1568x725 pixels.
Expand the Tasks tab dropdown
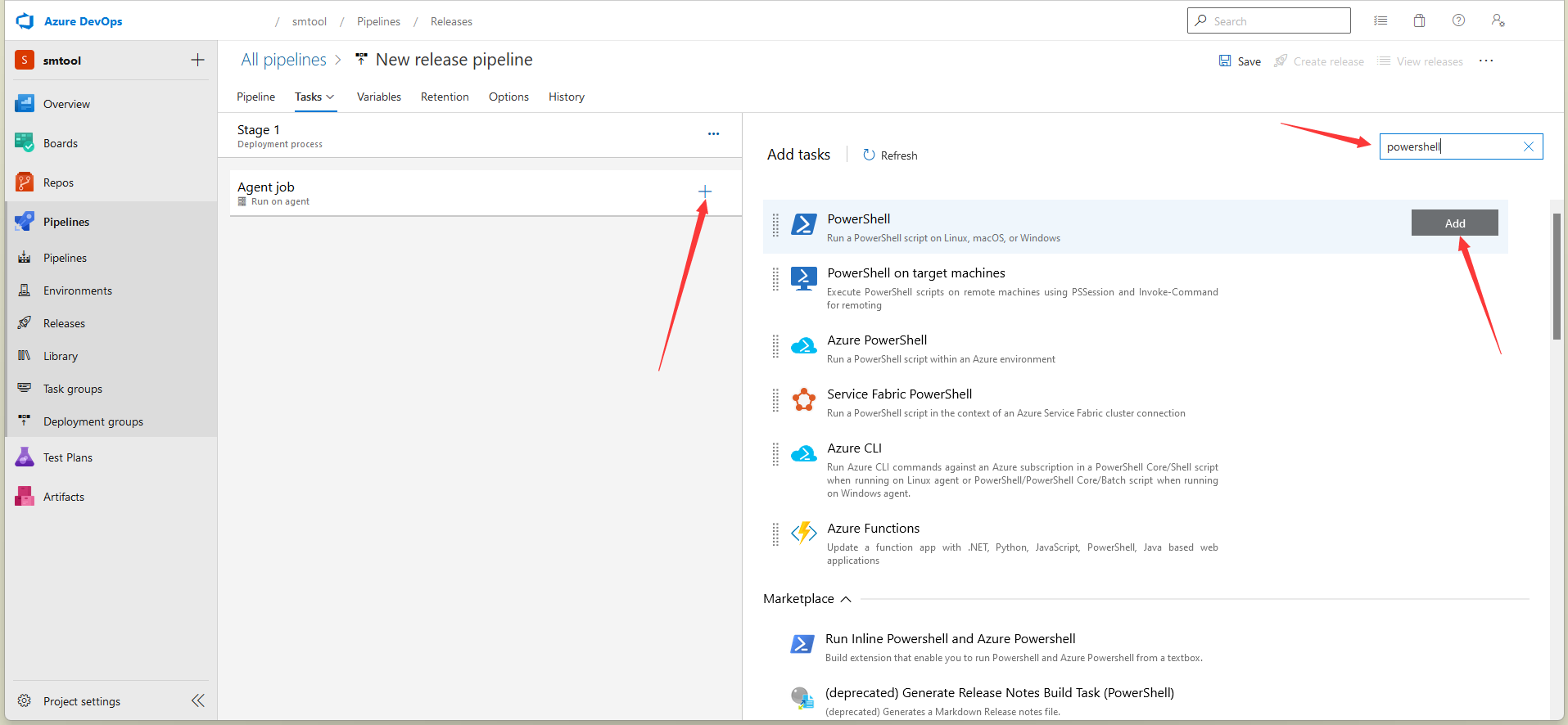tap(330, 97)
